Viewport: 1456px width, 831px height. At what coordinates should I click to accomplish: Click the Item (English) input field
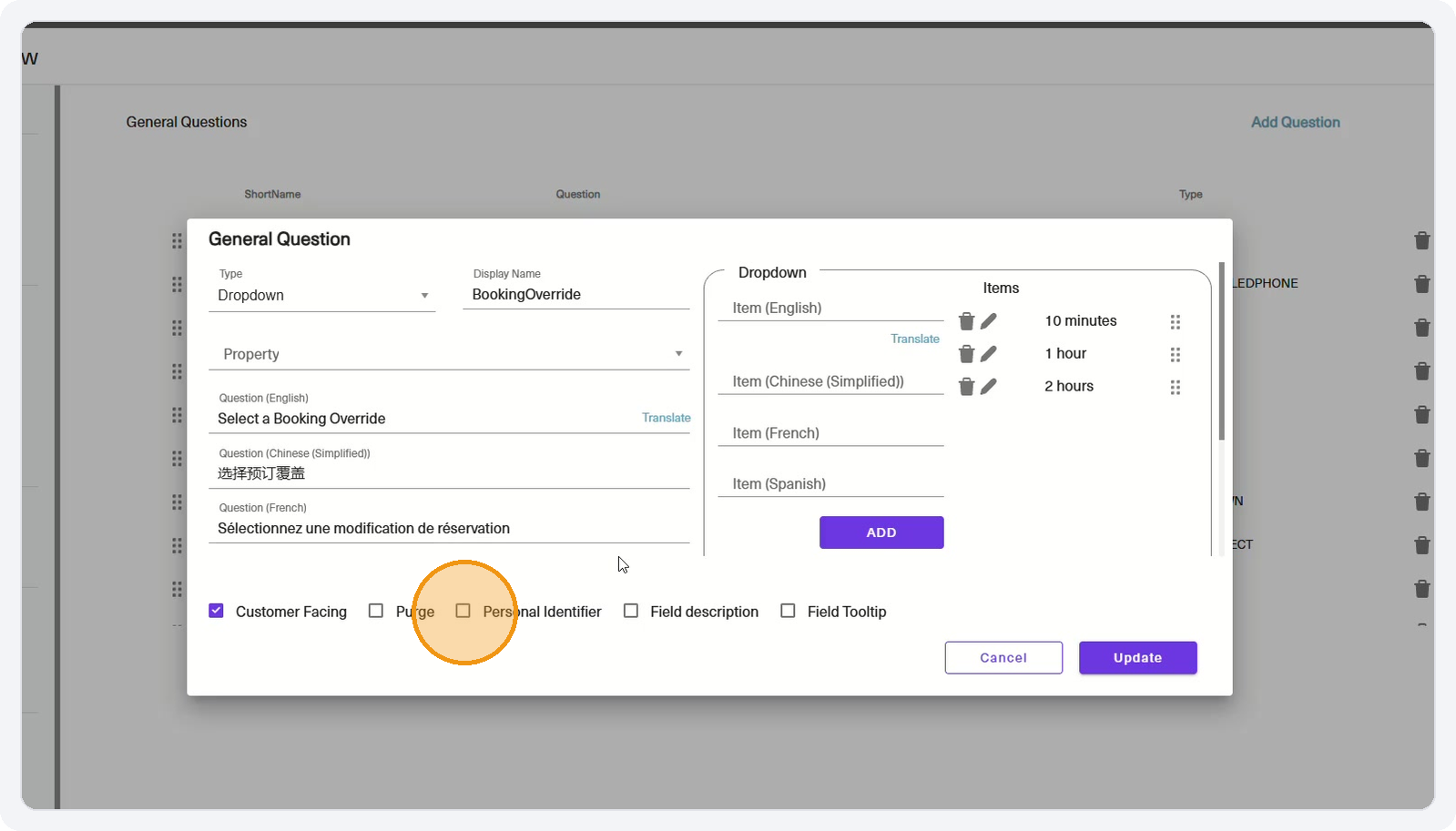830,309
